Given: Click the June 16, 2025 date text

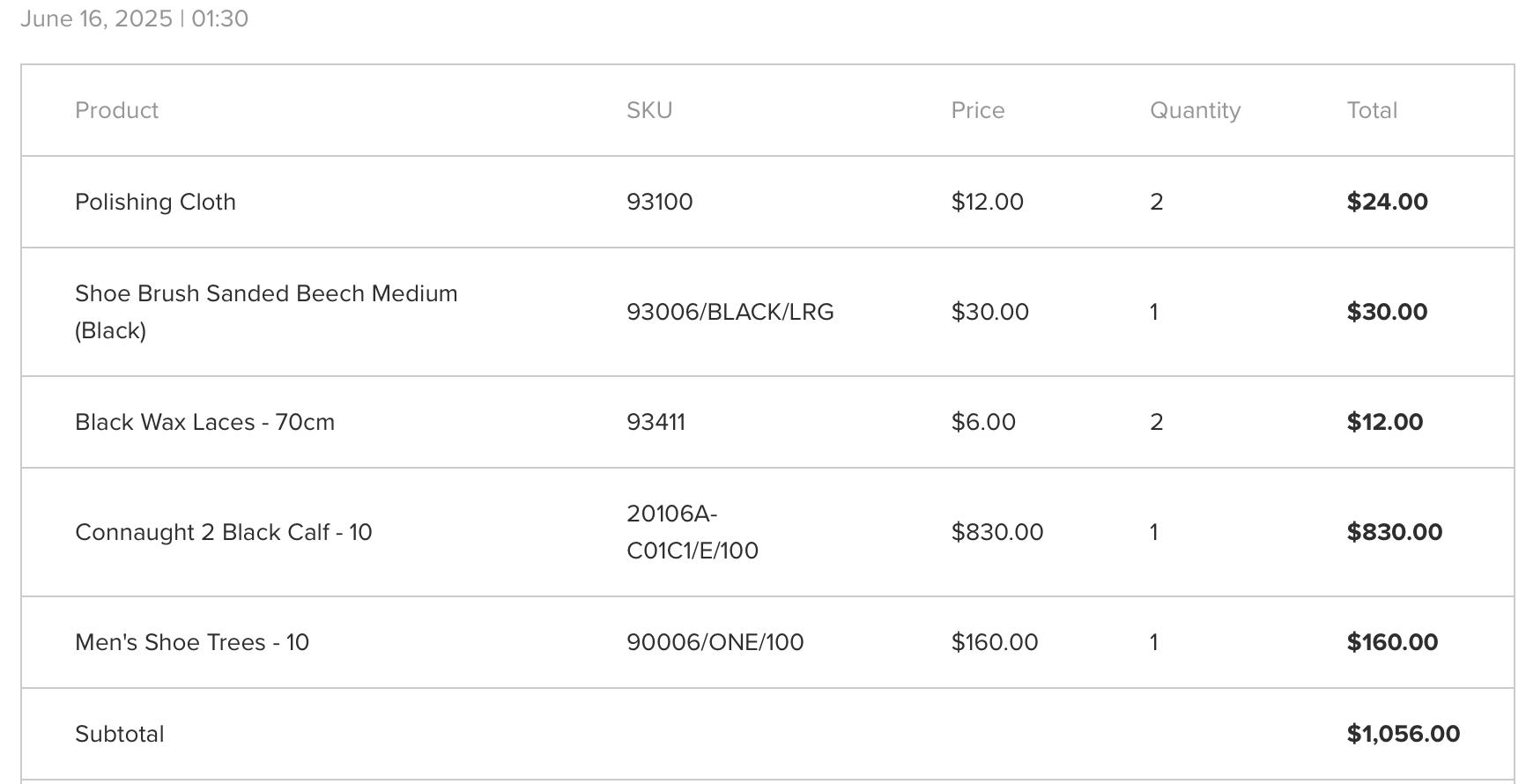Looking at the screenshot, I should point(96,18).
